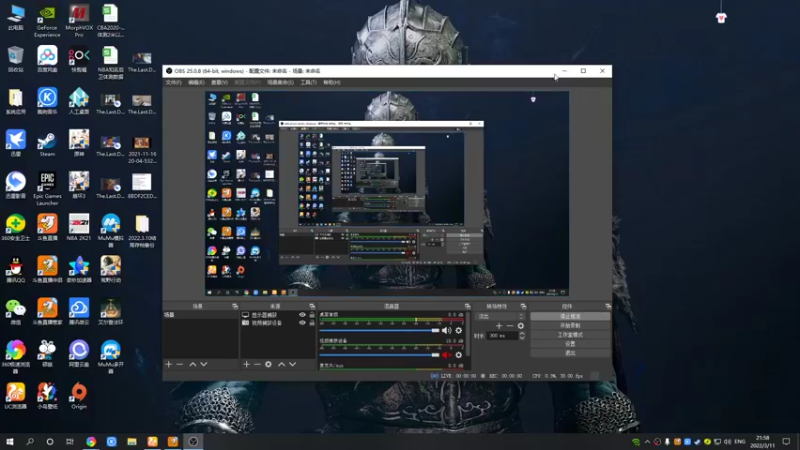Screen dimensions: 800x450
Task: Click the 开始录制 start recording button
Action: pyautogui.click(x=570, y=326)
